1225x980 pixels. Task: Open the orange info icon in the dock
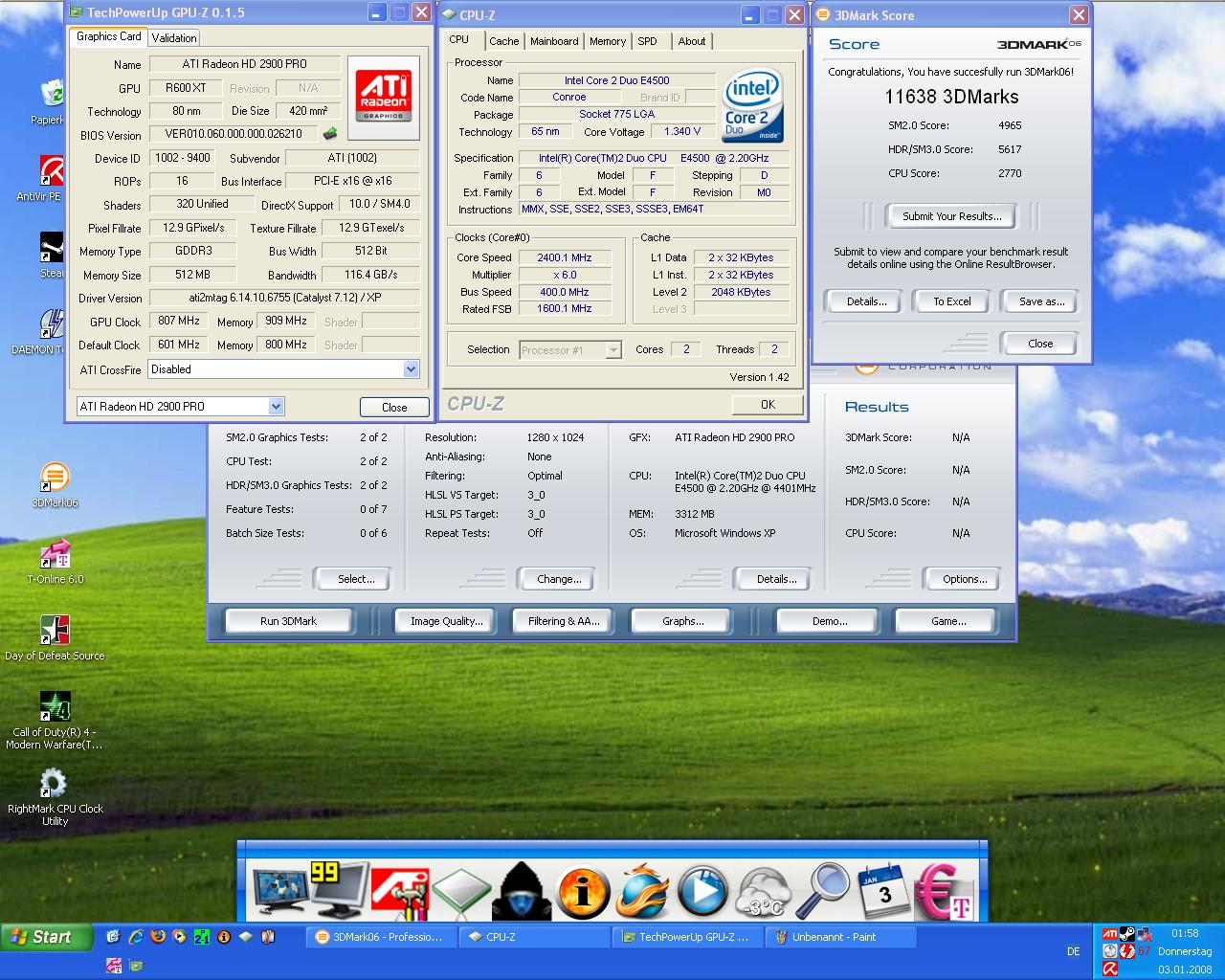click(582, 892)
